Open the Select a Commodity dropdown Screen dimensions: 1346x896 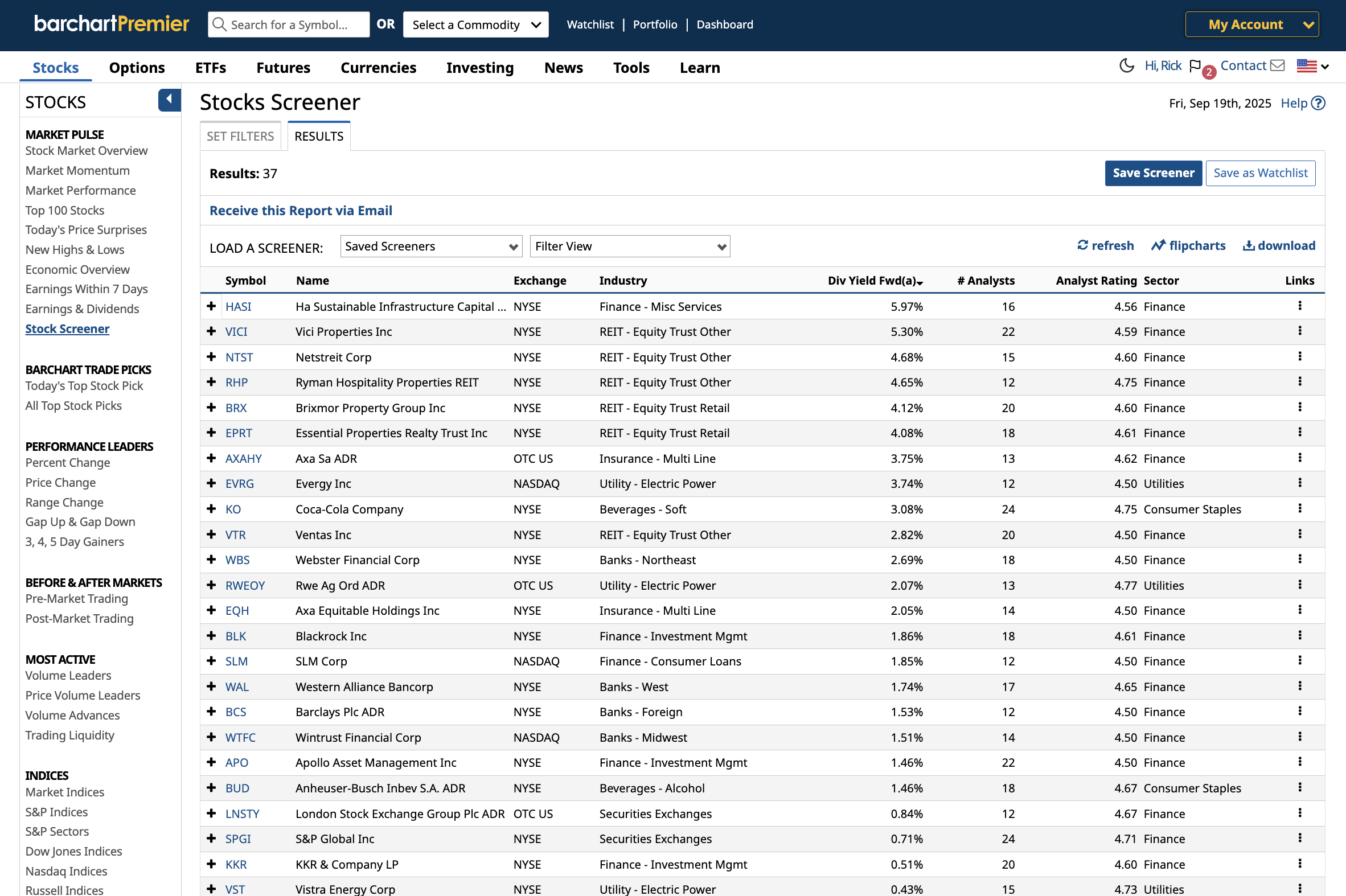click(475, 24)
